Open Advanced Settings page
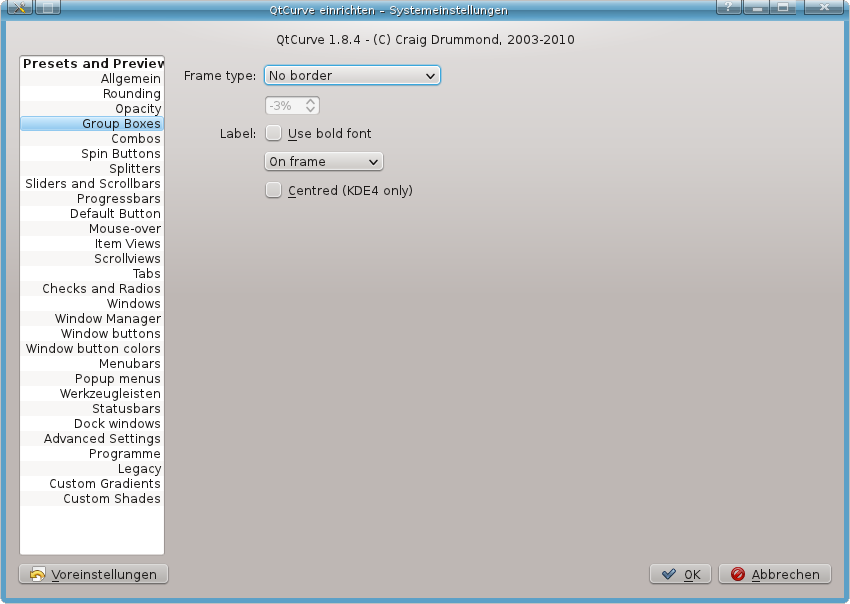This screenshot has width=850, height=604. point(92,439)
